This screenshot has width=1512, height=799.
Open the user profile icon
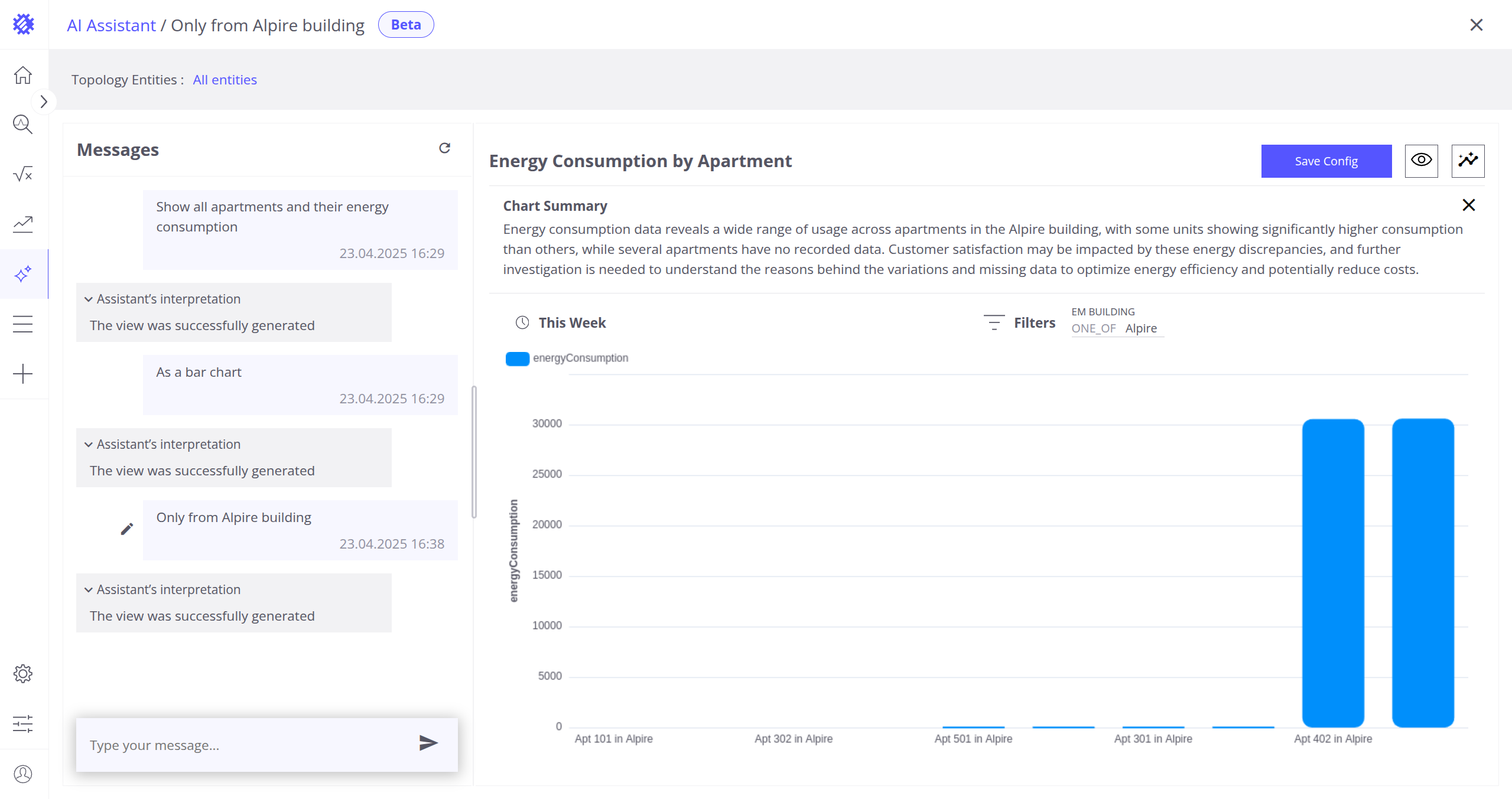pyautogui.click(x=23, y=774)
